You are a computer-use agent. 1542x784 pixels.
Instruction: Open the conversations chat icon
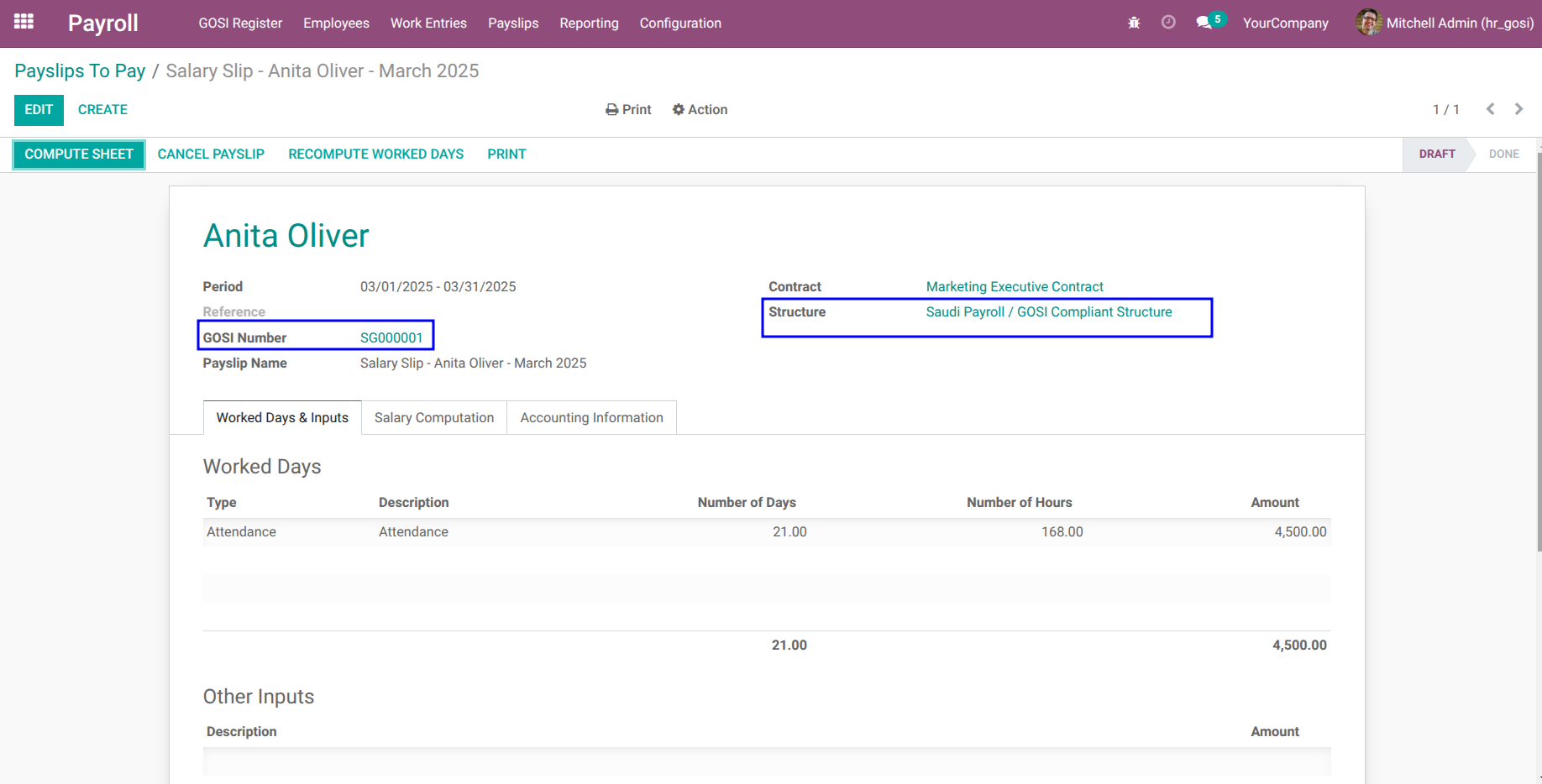[1204, 23]
